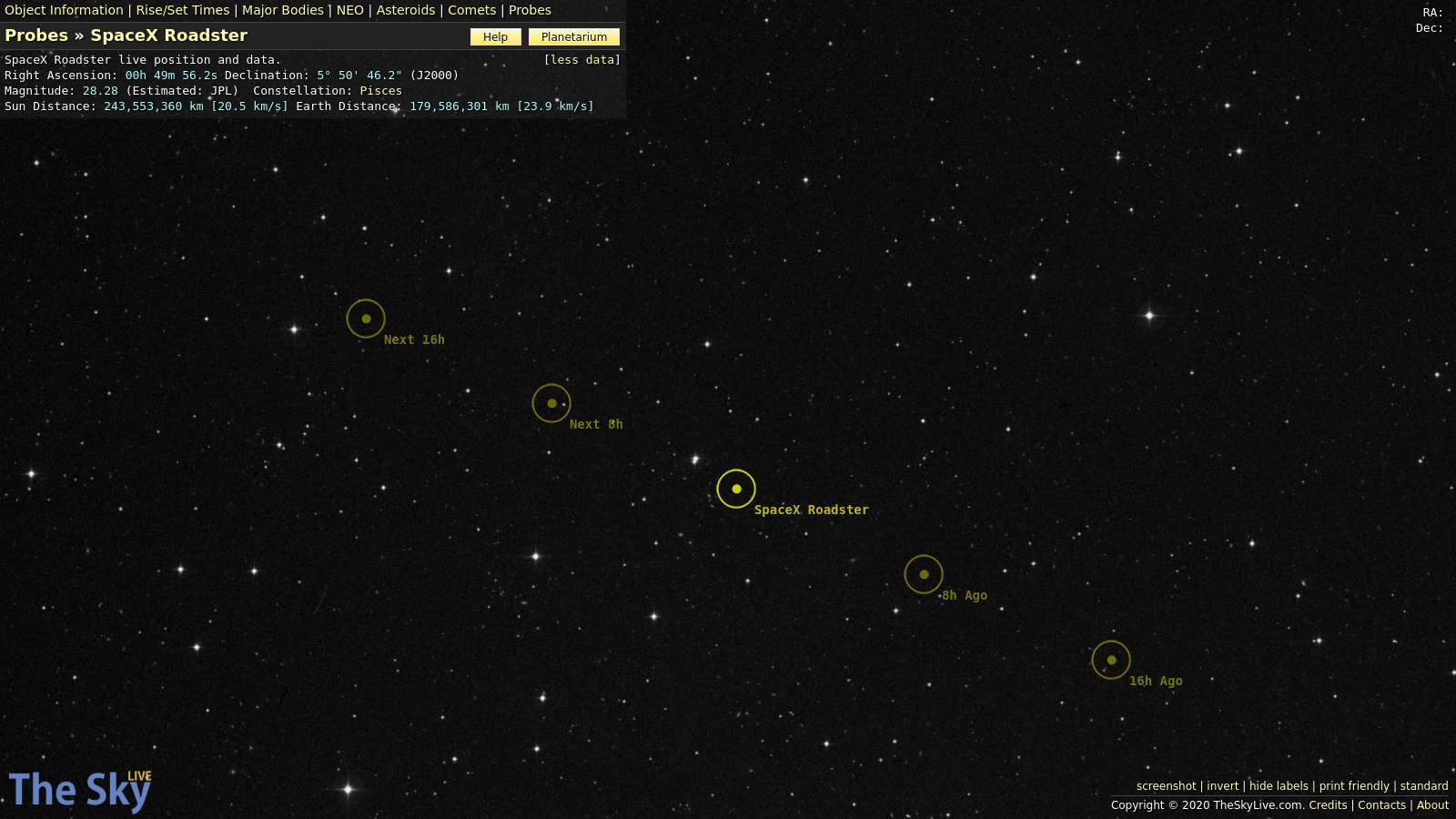
Task: Select the Next 16h position marker
Action: tap(366, 318)
